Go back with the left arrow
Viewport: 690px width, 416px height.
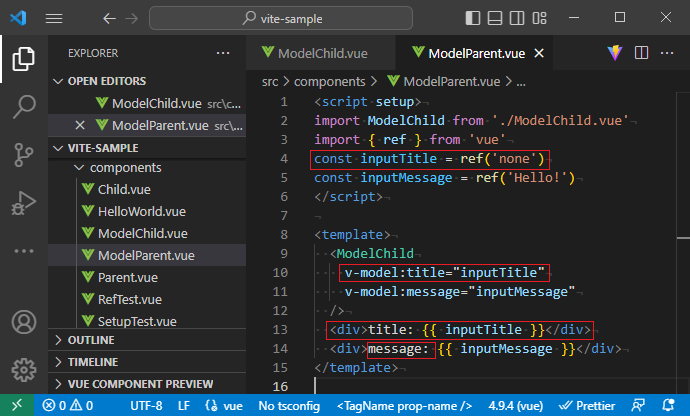(x=109, y=18)
